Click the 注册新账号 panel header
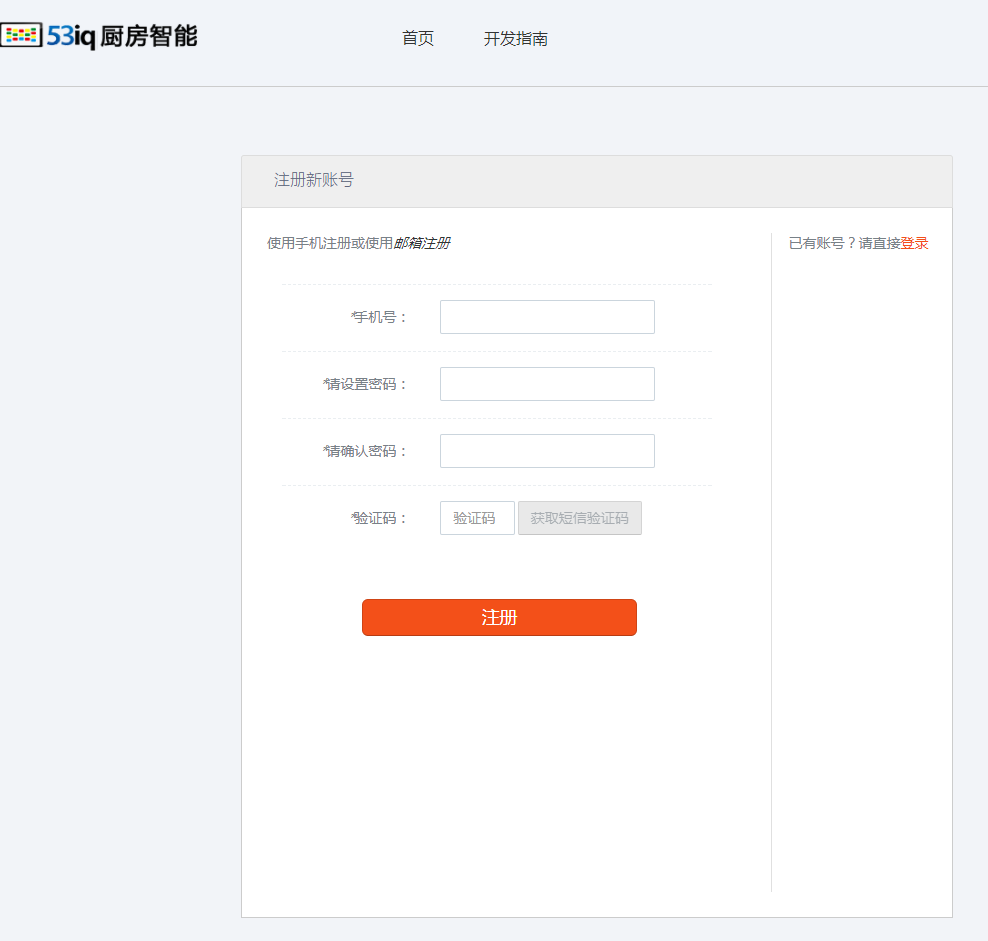The image size is (988, 941). pyautogui.click(x=313, y=180)
